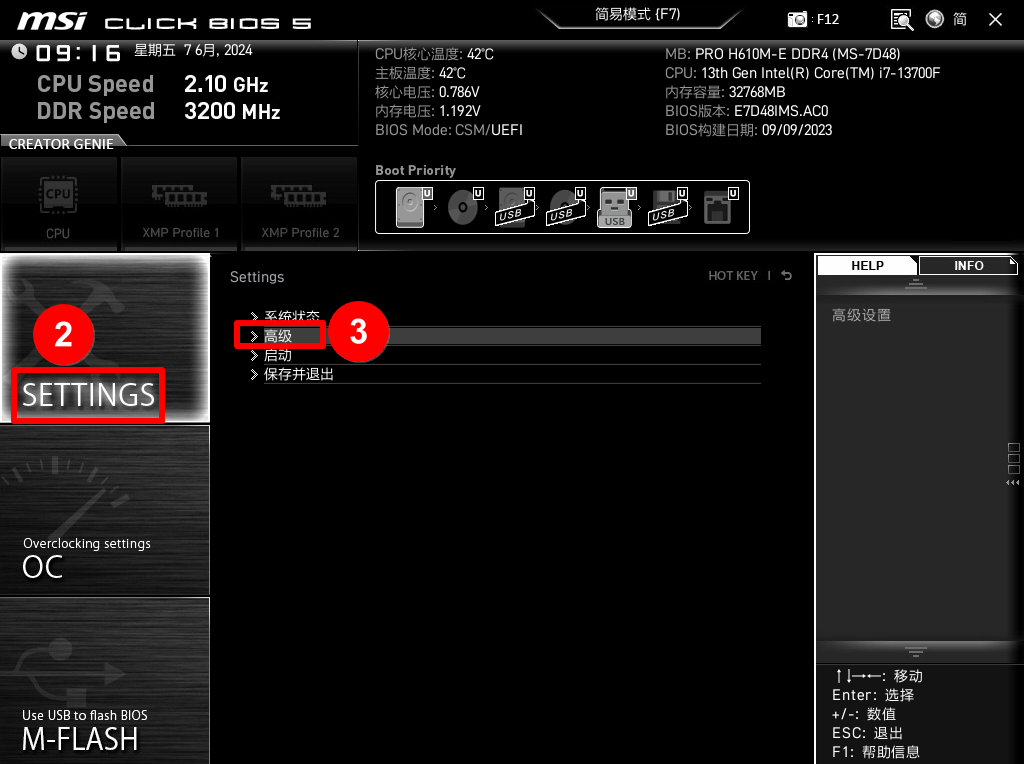Switch to the INFO tab
This screenshot has height=764, width=1024.
pos(966,265)
